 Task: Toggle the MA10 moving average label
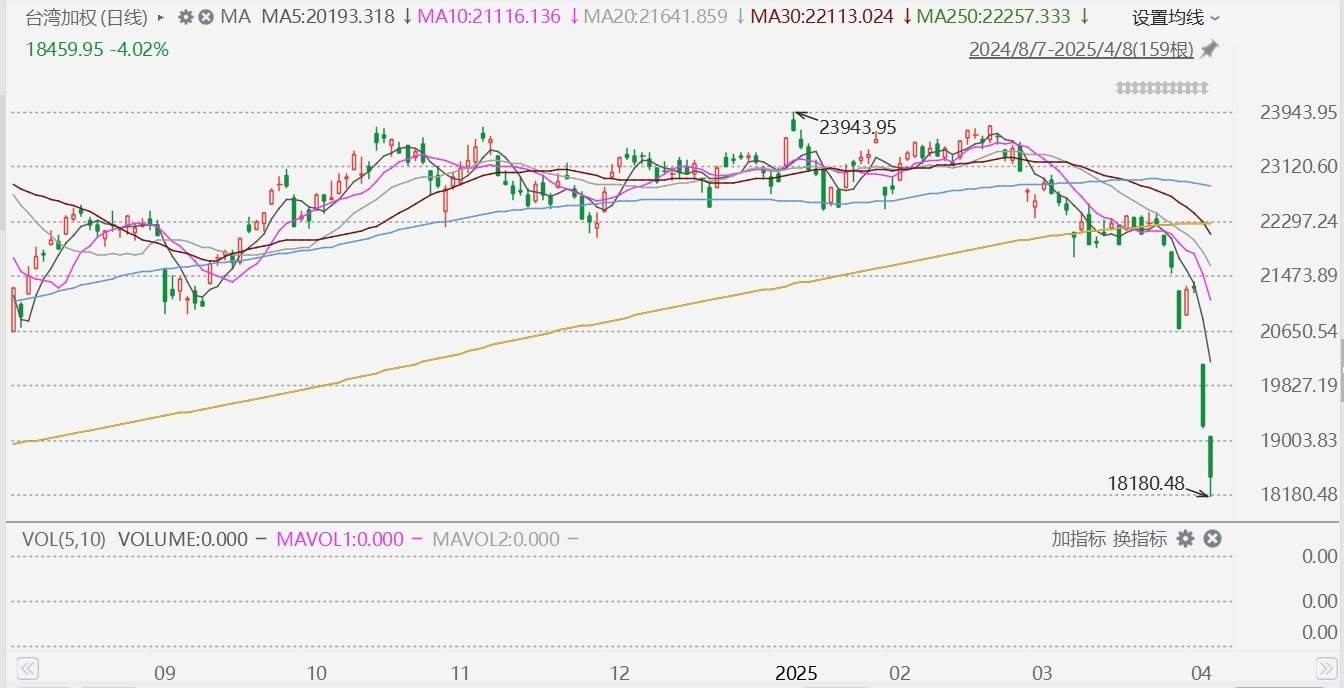488,17
